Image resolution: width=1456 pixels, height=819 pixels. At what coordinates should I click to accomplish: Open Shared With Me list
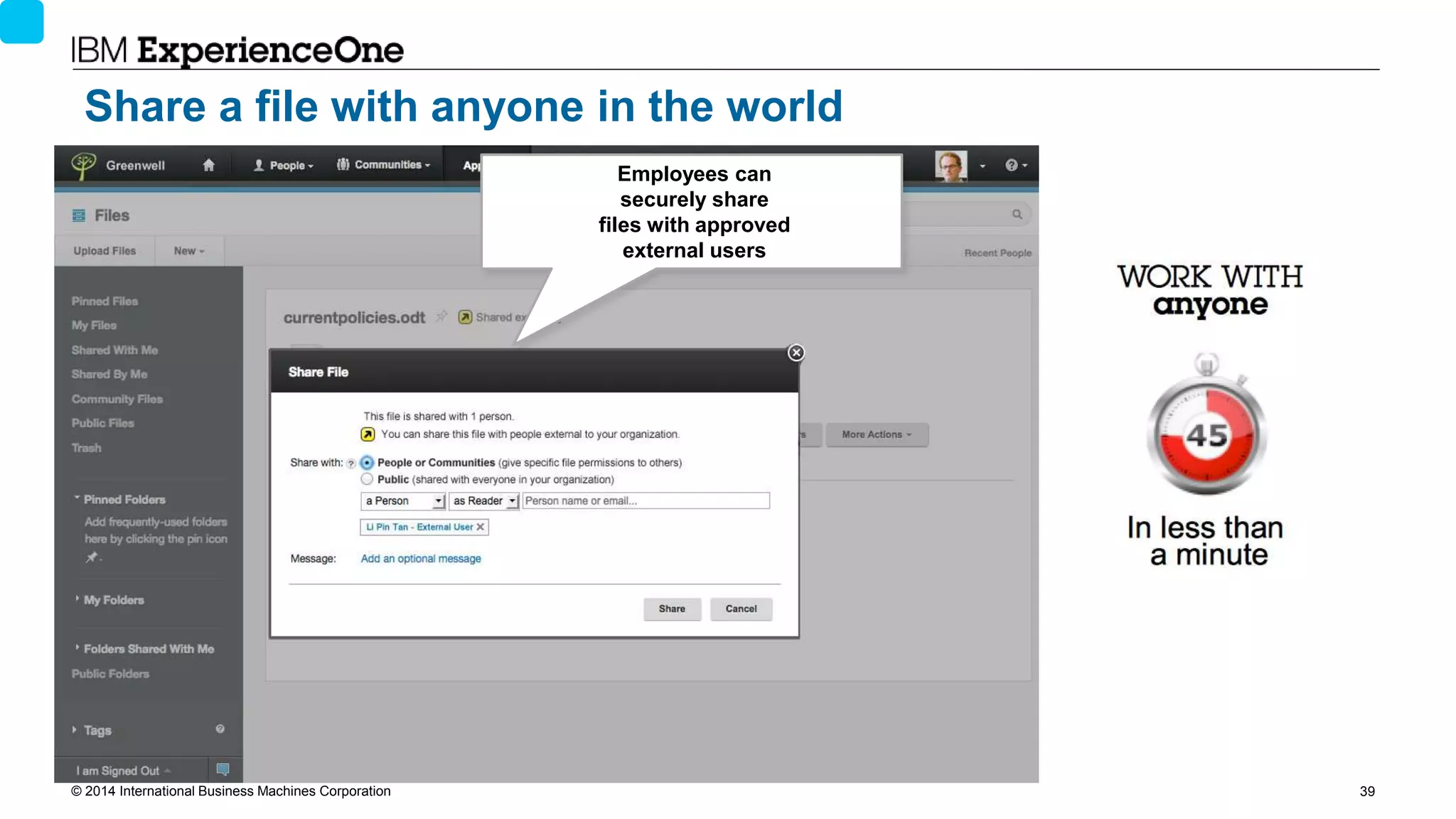point(114,350)
